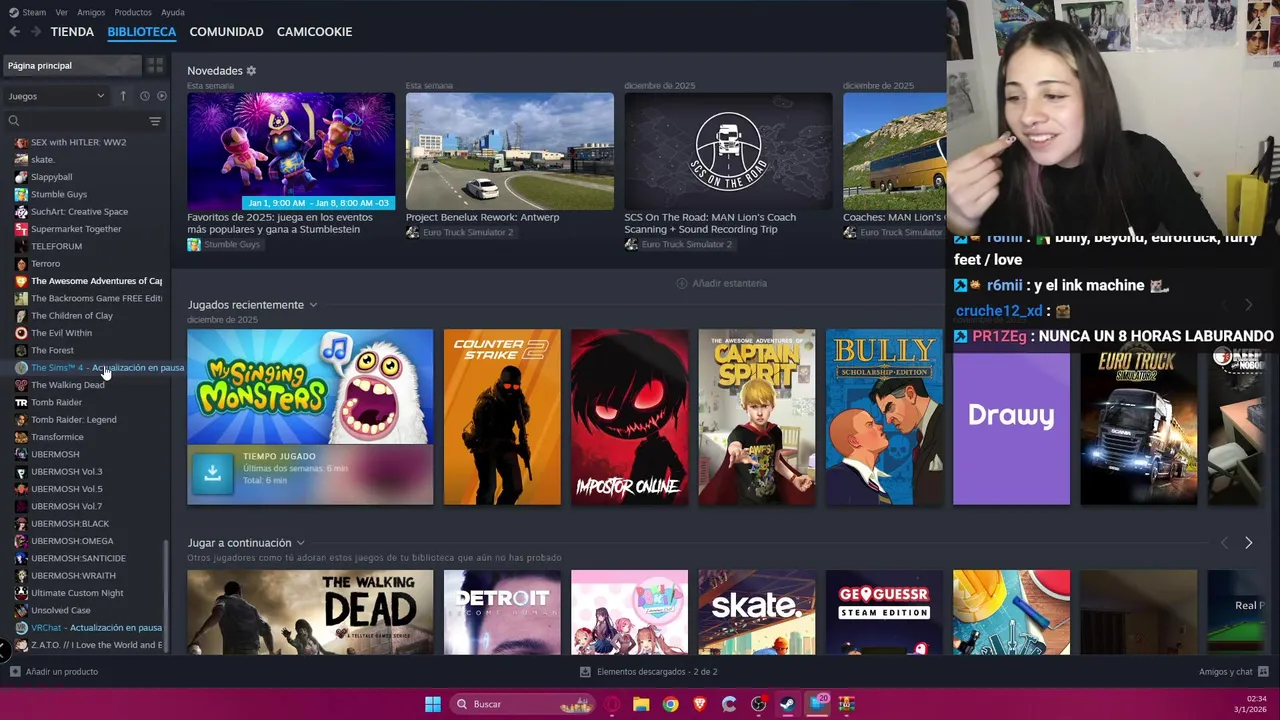Viewport: 1280px width, 720px height.
Task: Click Página principal button
Action: [x=72, y=66]
